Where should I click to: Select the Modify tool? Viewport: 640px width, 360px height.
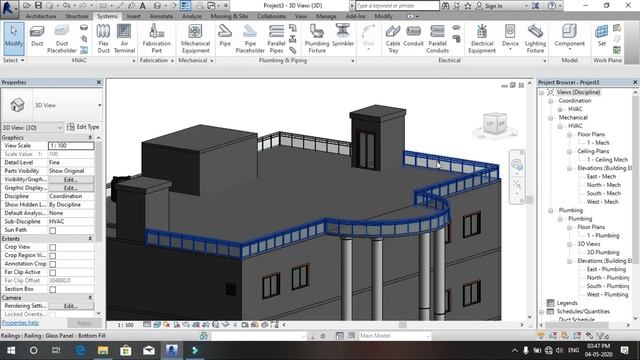(13, 38)
